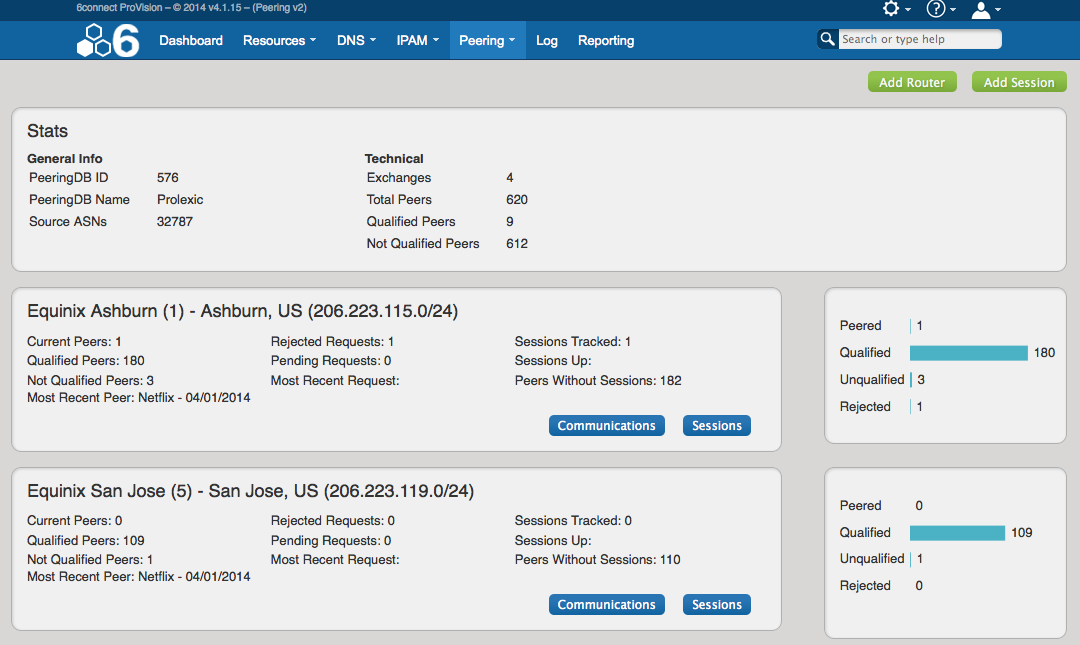Click the Qualified 180 bar in Ashburn chart

(x=968, y=353)
